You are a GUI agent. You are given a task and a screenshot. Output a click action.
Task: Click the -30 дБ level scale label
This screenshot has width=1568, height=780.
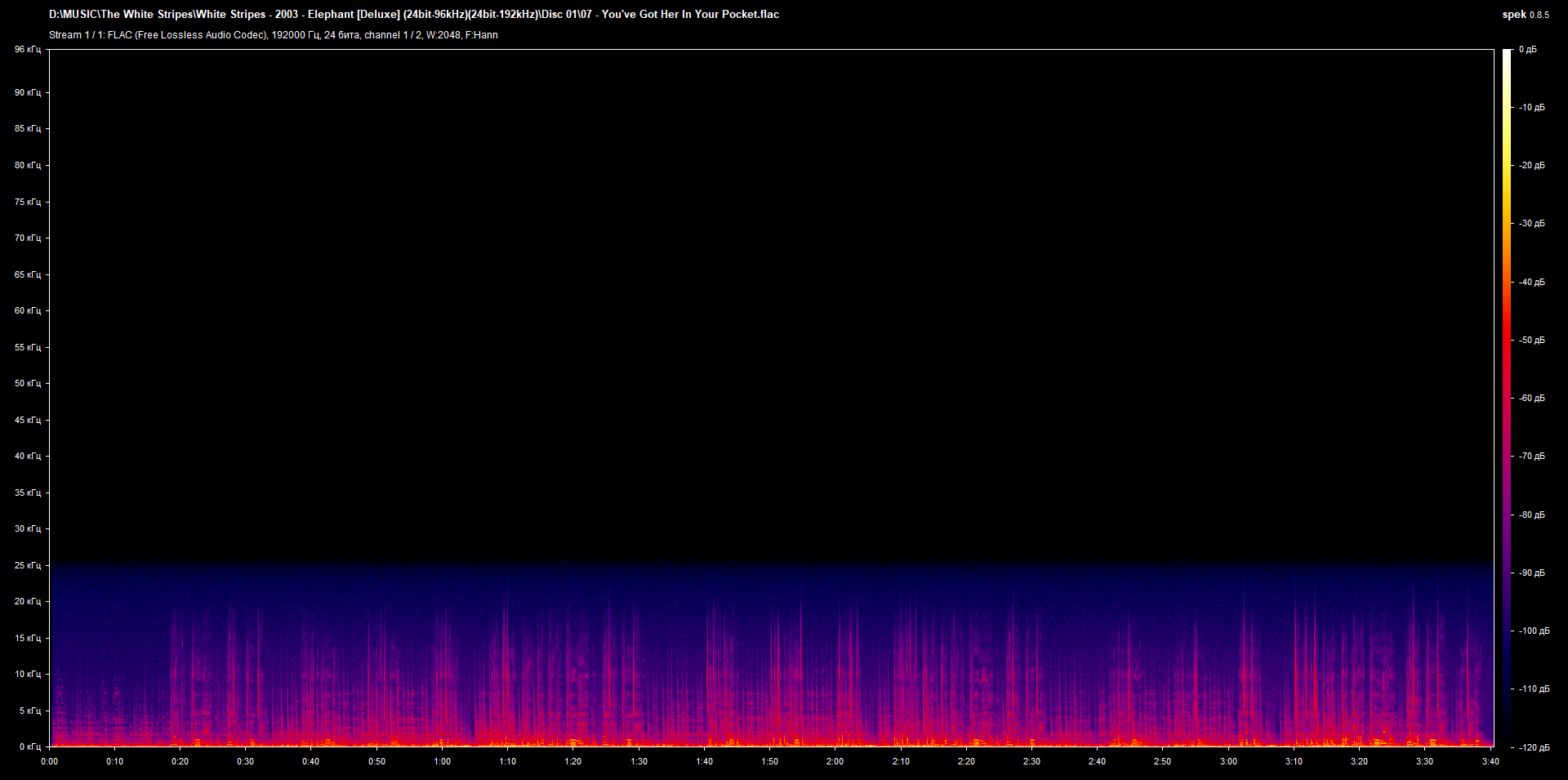(1532, 224)
